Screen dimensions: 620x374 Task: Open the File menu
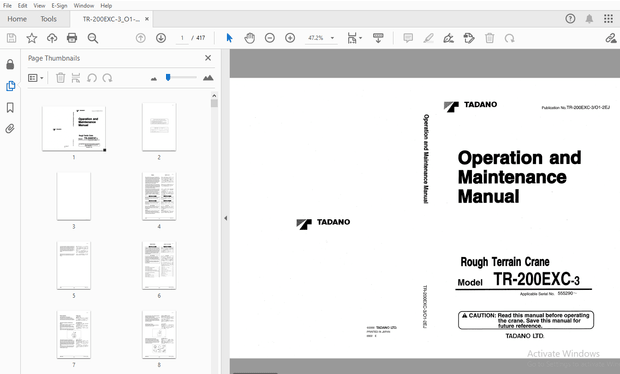[7, 6]
